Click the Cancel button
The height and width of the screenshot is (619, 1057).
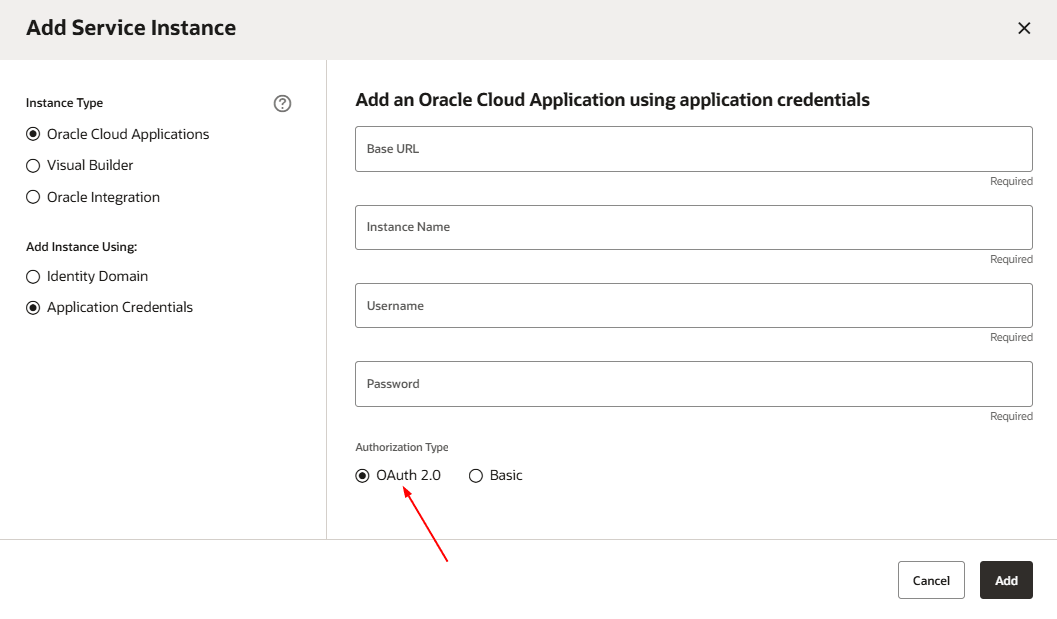click(931, 580)
